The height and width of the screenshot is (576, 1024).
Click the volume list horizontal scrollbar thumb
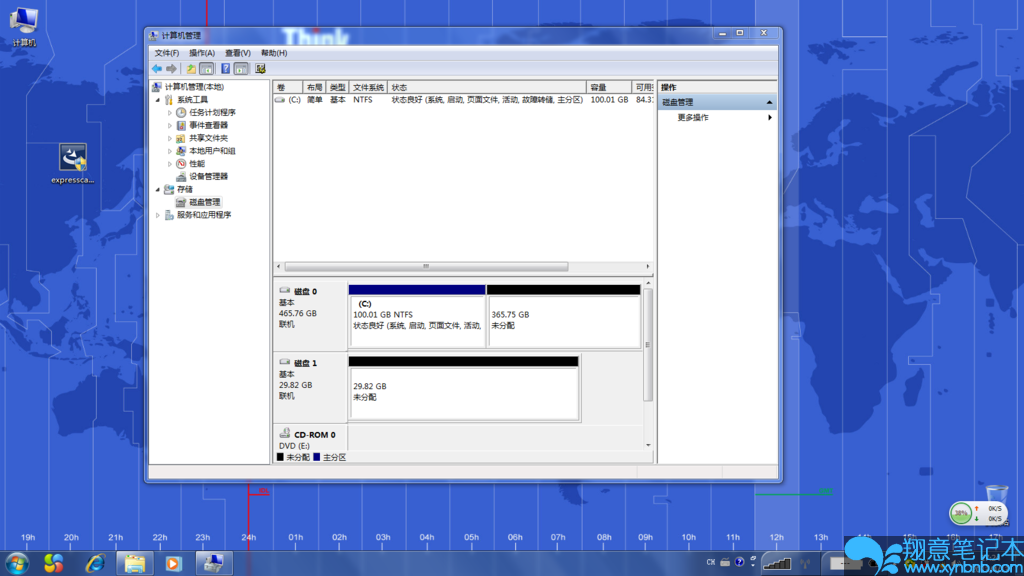(x=426, y=266)
